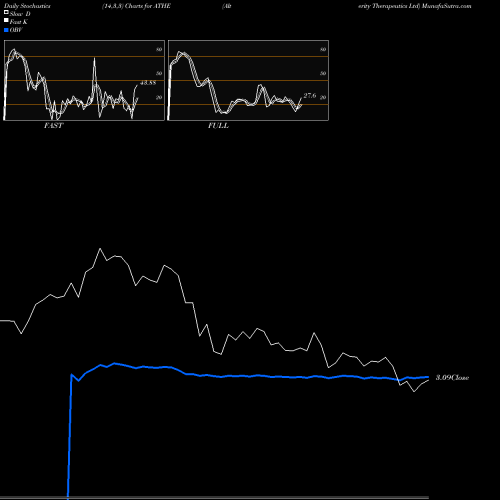Viewport: 500px width, 500px height.
Task: Click the 50 axis label in FAST chart
Action: [x=159, y=73]
